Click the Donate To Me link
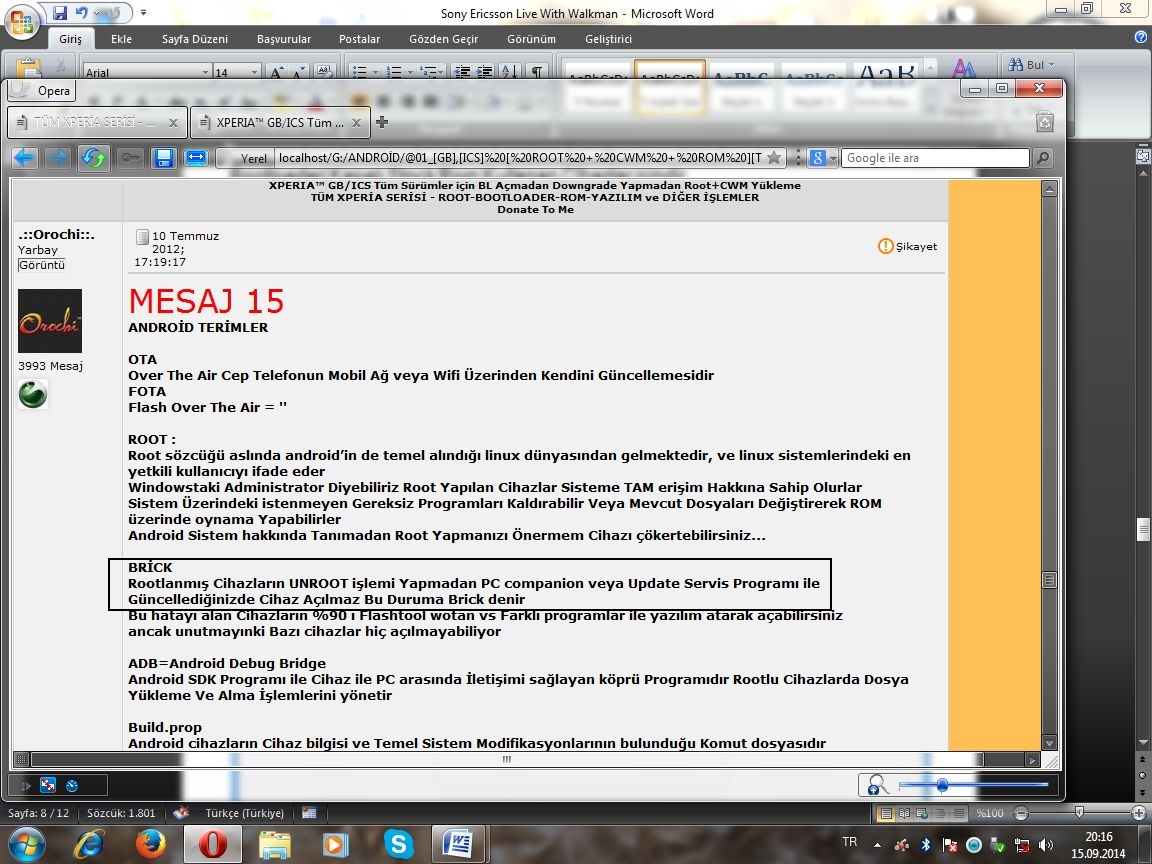Viewport: 1152px width, 864px height. pyautogui.click(x=536, y=209)
